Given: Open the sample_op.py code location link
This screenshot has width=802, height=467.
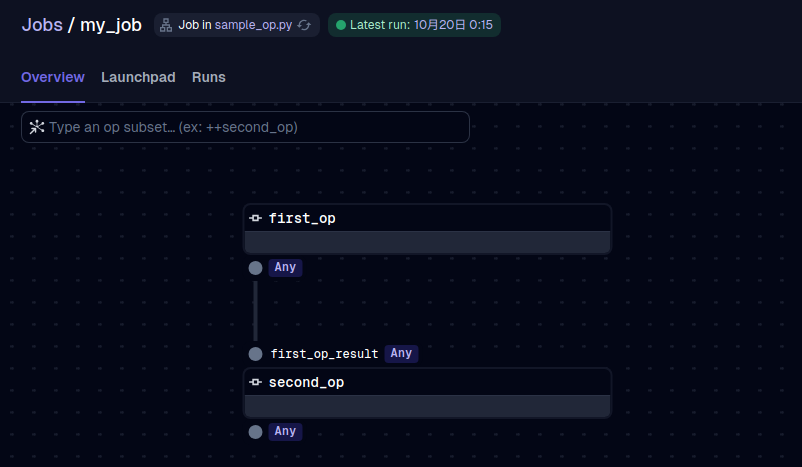Looking at the screenshot, I should pos(253,25).
